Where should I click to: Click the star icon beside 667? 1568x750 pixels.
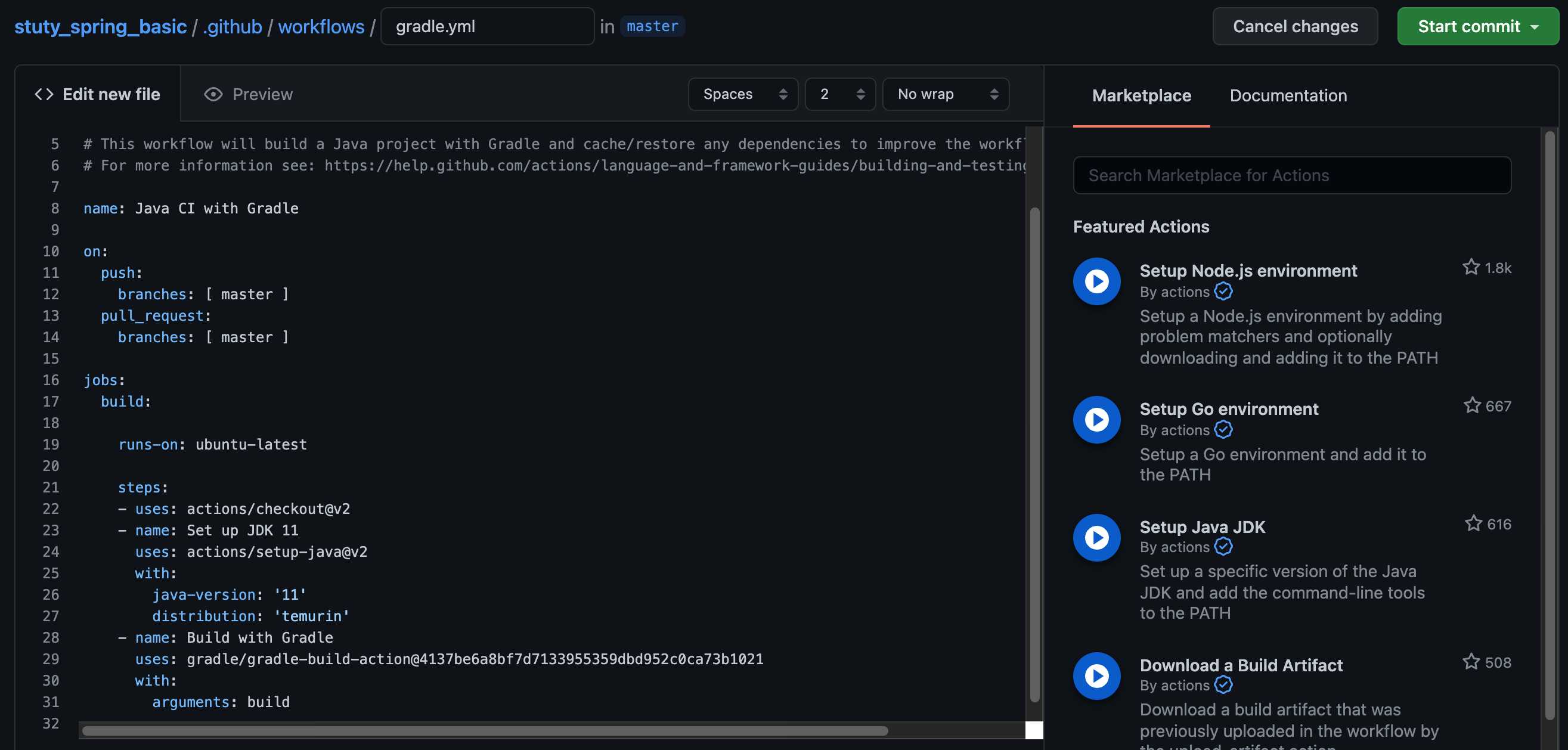tap(1472, 405)
